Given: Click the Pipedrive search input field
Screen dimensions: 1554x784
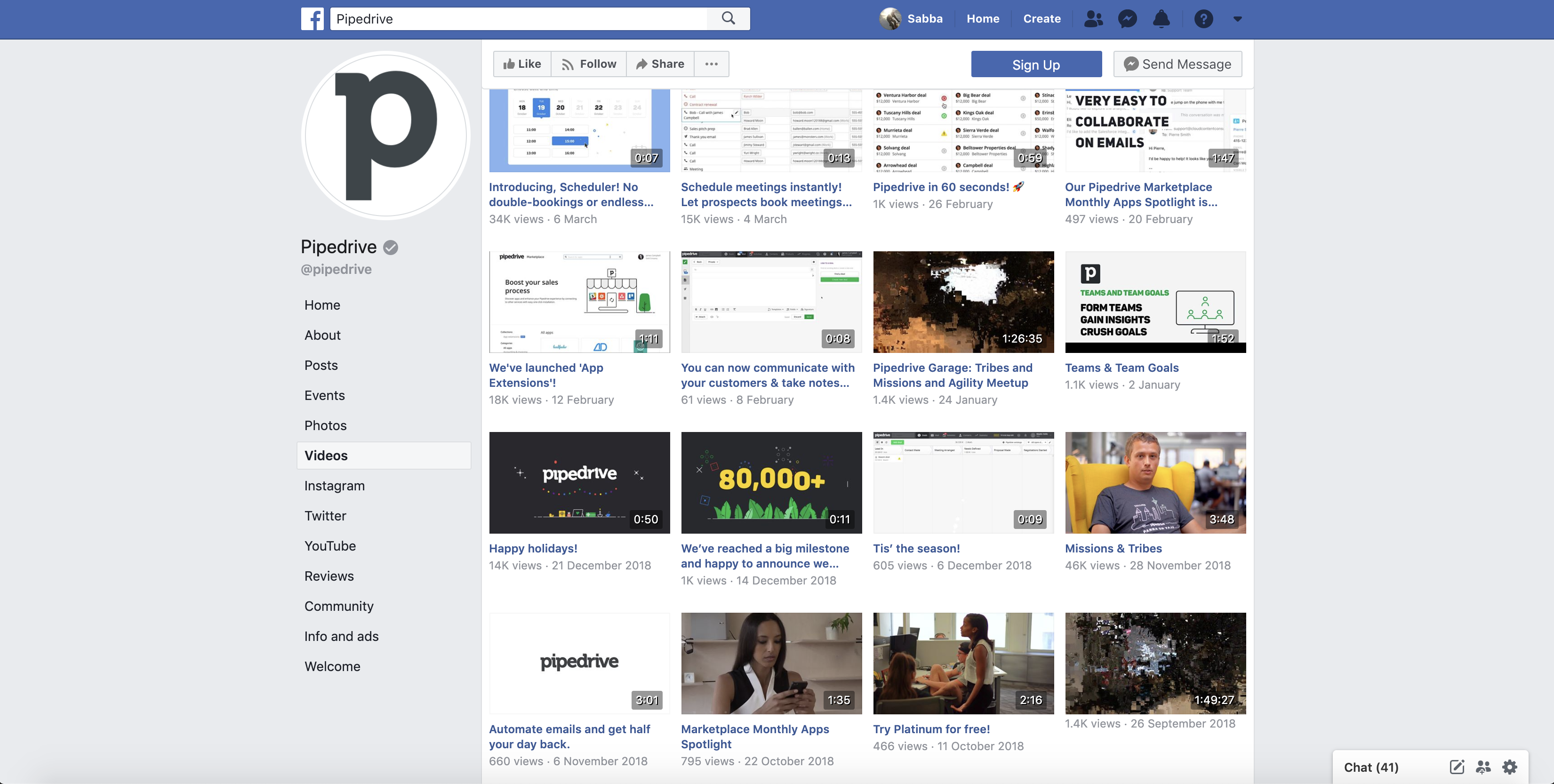Looking at the screenshot, I should point(519,19).
